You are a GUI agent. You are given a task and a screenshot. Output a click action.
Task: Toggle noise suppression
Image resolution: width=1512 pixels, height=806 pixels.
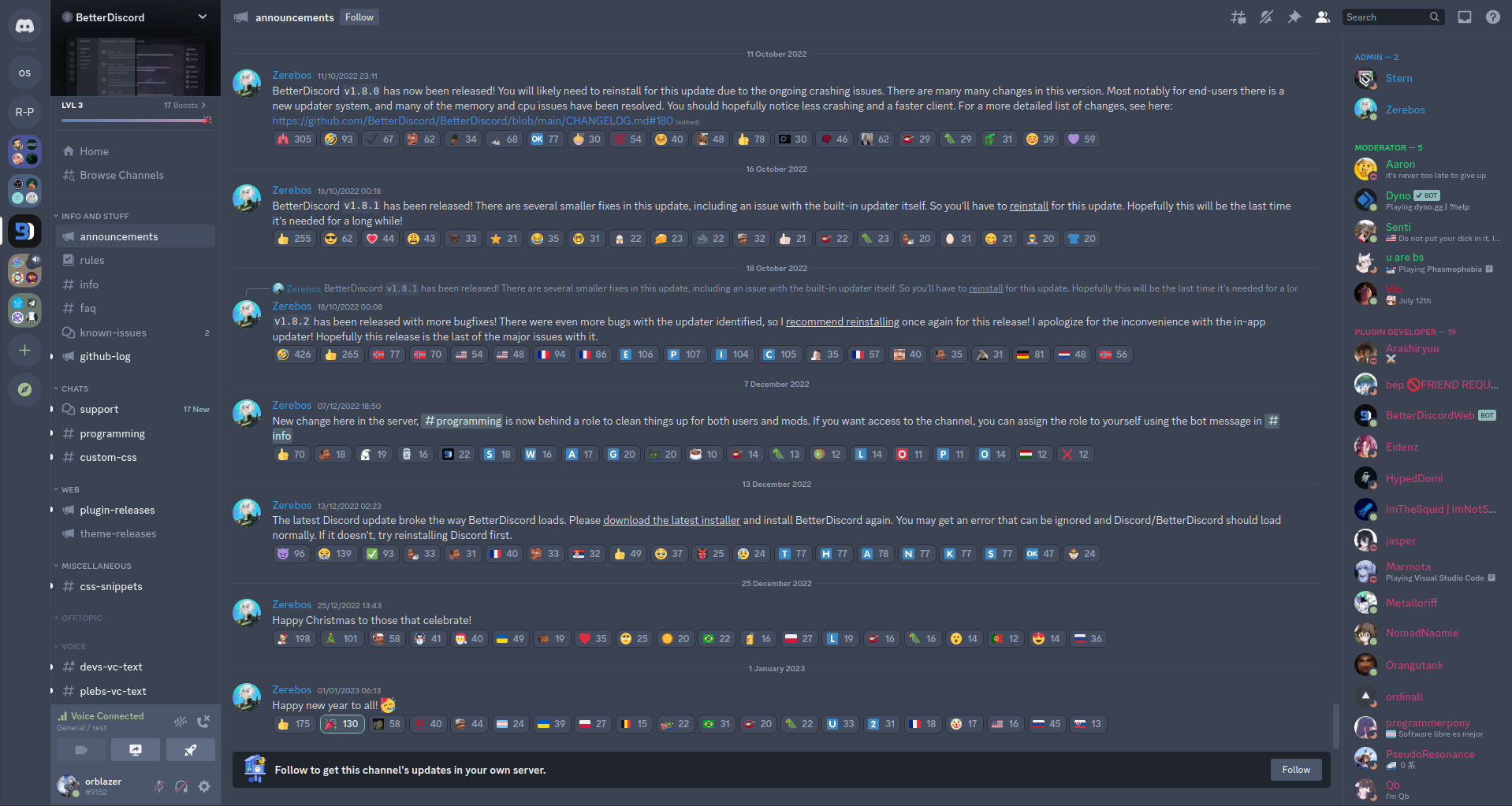[181, 721]
